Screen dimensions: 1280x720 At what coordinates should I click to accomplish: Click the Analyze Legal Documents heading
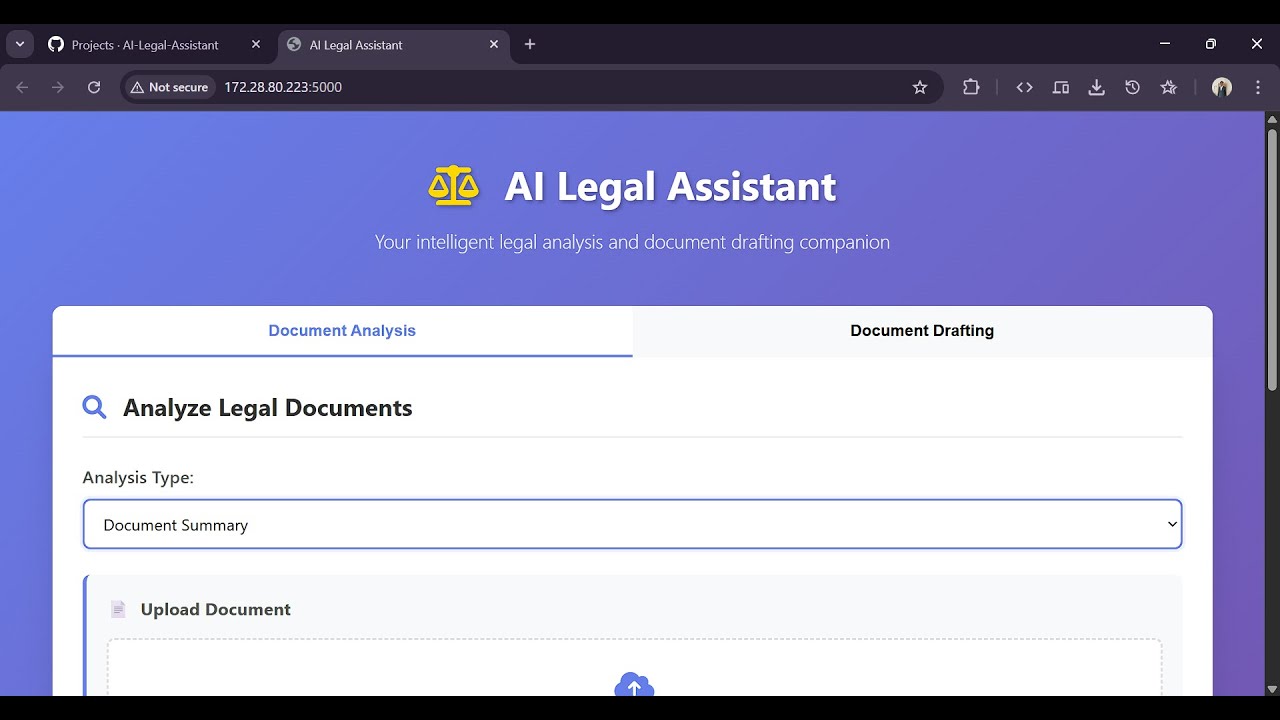coord(267,408)
